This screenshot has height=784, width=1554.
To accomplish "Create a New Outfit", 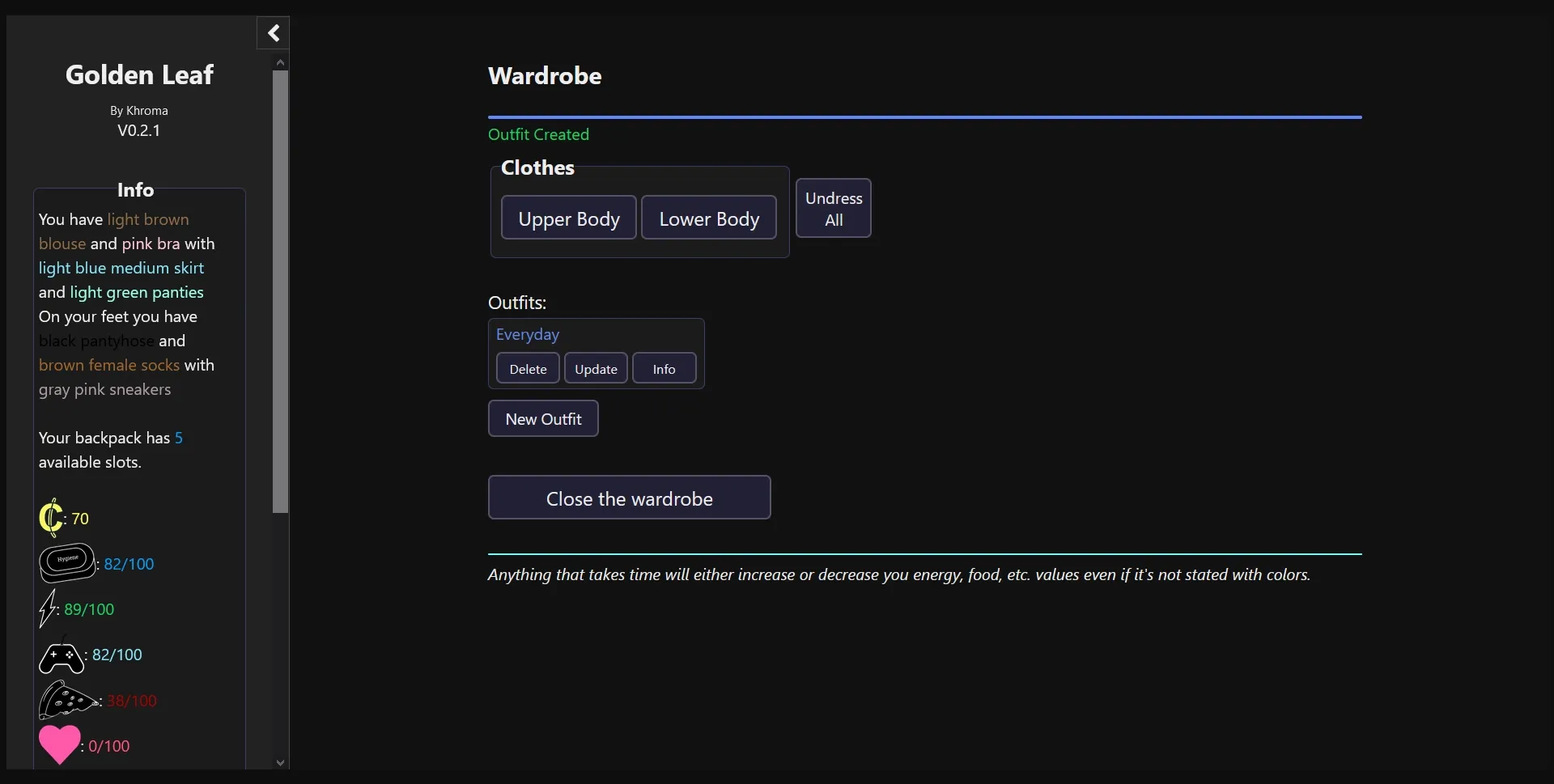I will pyautogui.click(x=543, y=419).
